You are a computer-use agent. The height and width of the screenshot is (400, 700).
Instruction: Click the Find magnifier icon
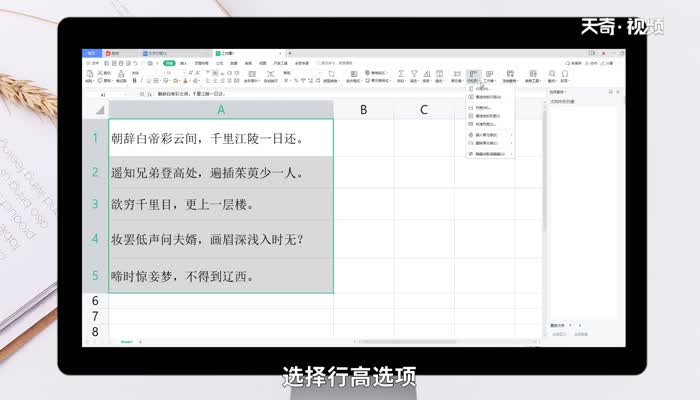(x=552, y=74)
